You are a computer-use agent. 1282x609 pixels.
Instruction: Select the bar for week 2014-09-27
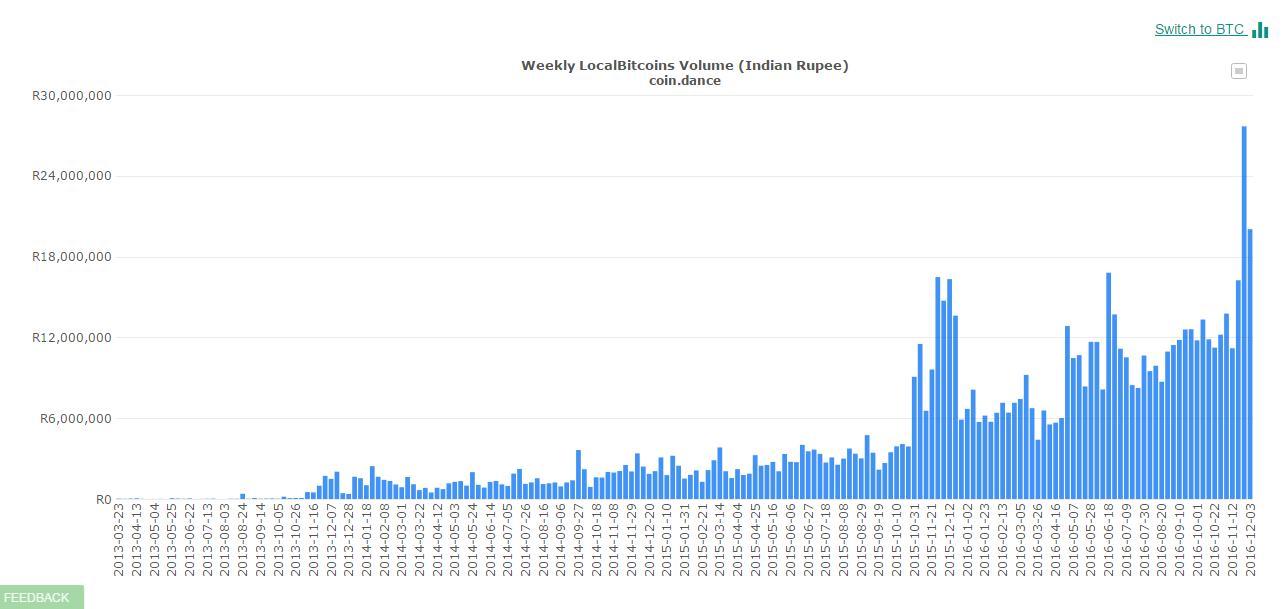tap(578, 474)
